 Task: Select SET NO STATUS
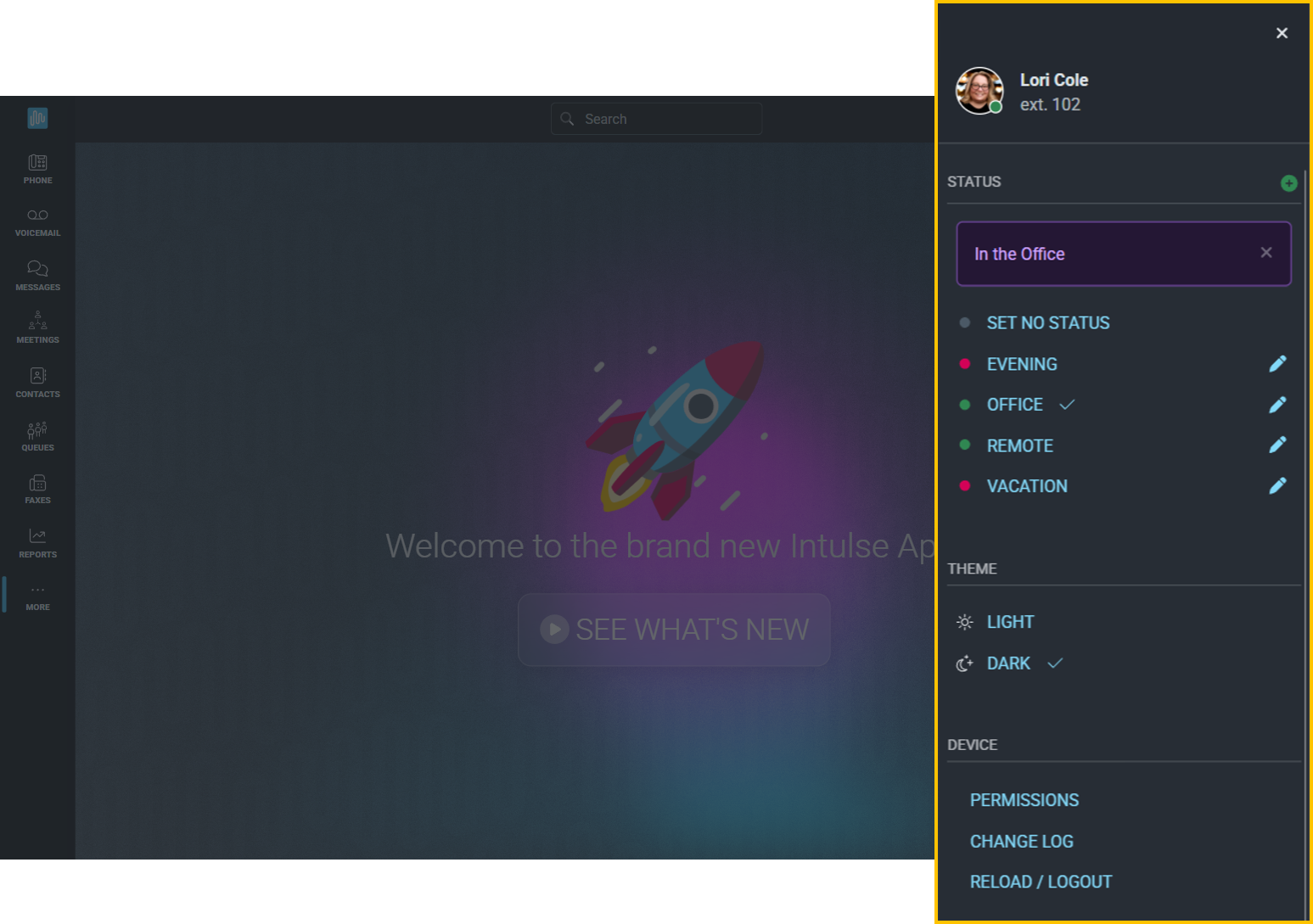[1048, 322]
